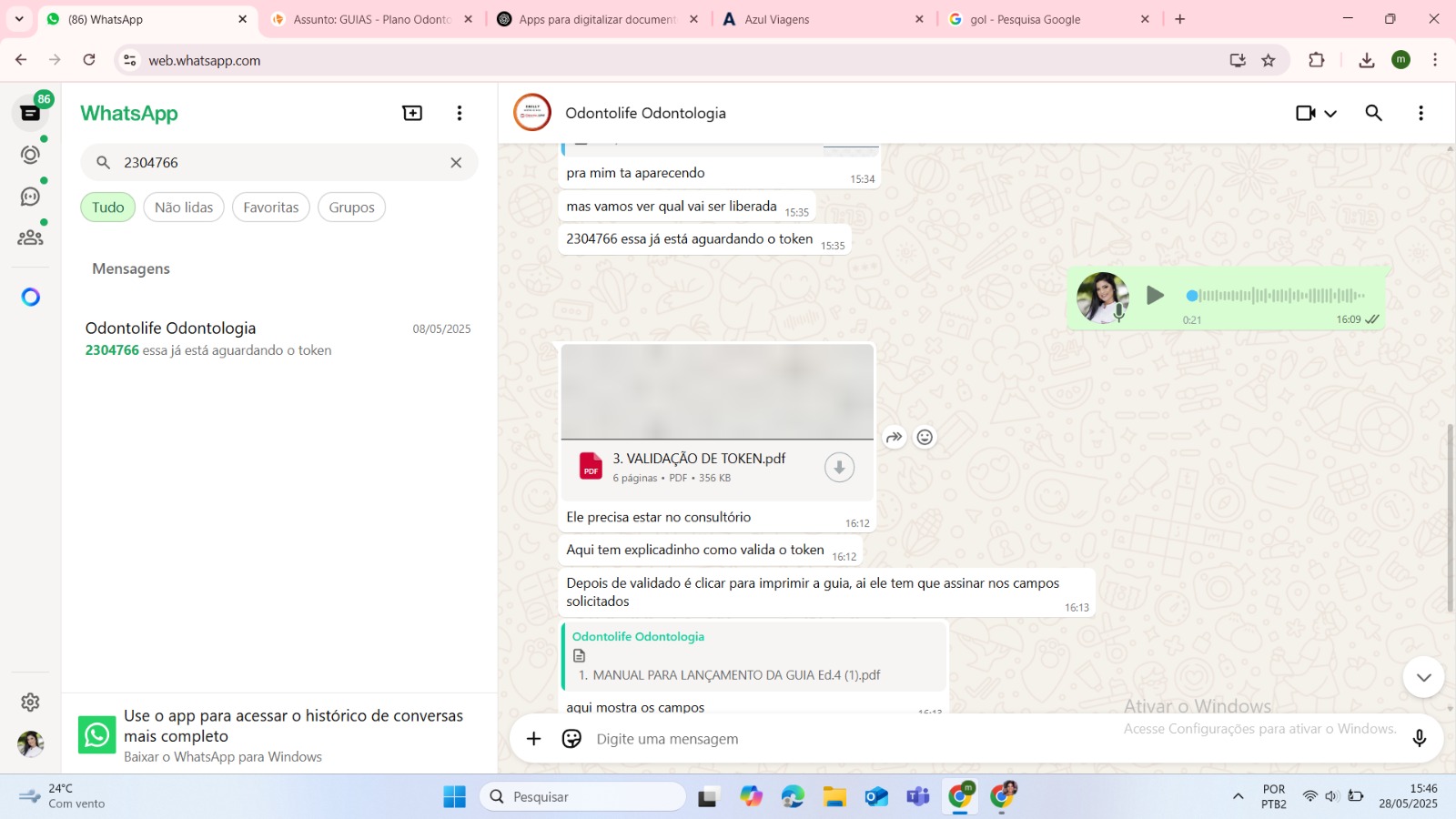Open the Chrome menu three dots
Viewport: 1456px width, 819px height.
tap(1435, 60)
